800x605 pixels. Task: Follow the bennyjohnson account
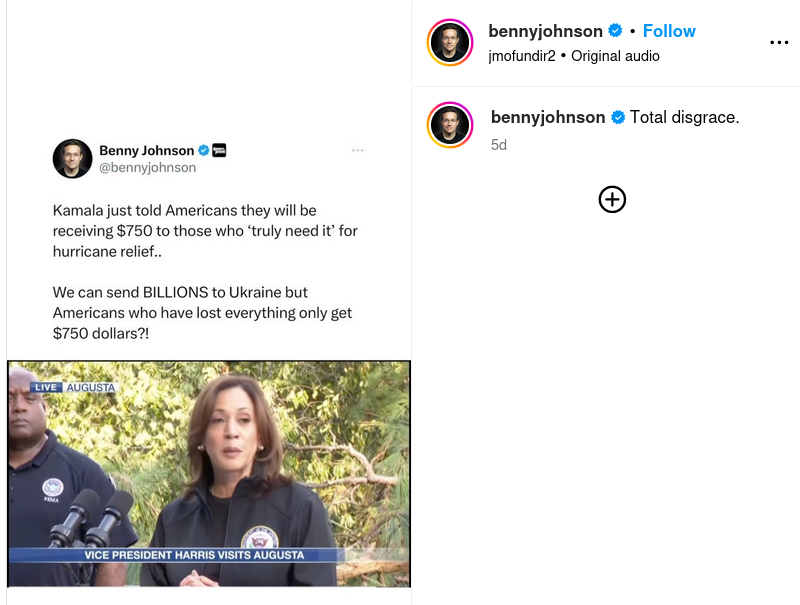[669, 31]
